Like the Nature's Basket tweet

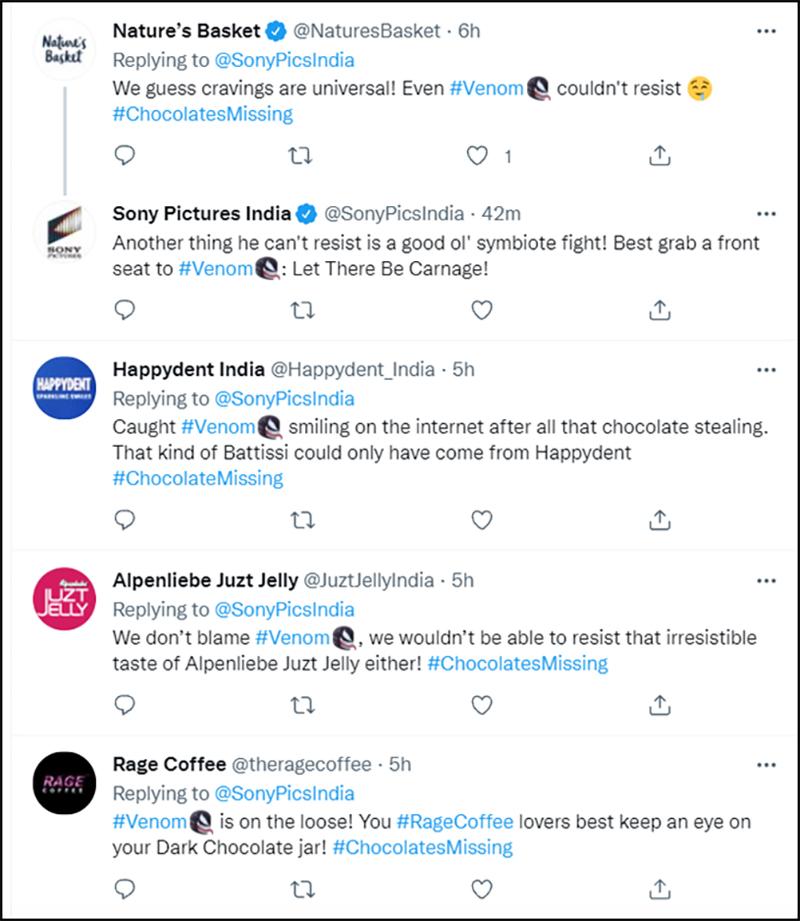(477, 156)
